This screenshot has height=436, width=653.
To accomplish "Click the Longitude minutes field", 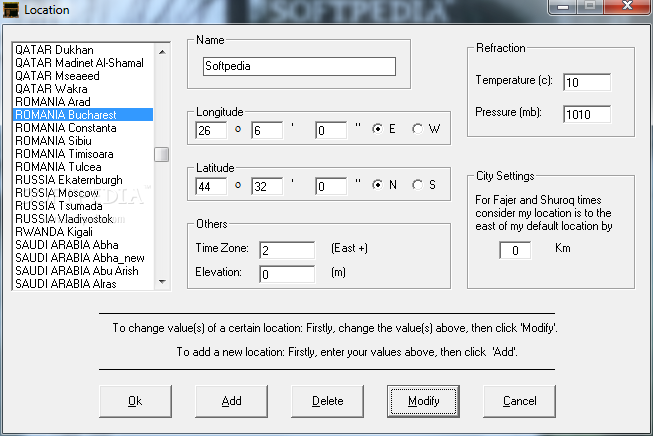I will tap(267, 130).
